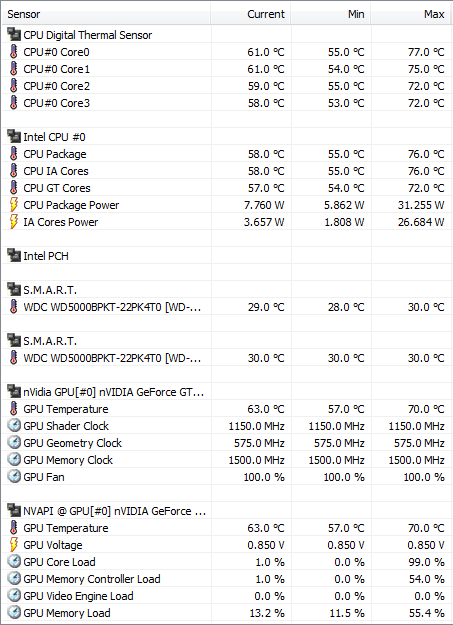Sort by the Sensor column header

click(x=106, y=14)
